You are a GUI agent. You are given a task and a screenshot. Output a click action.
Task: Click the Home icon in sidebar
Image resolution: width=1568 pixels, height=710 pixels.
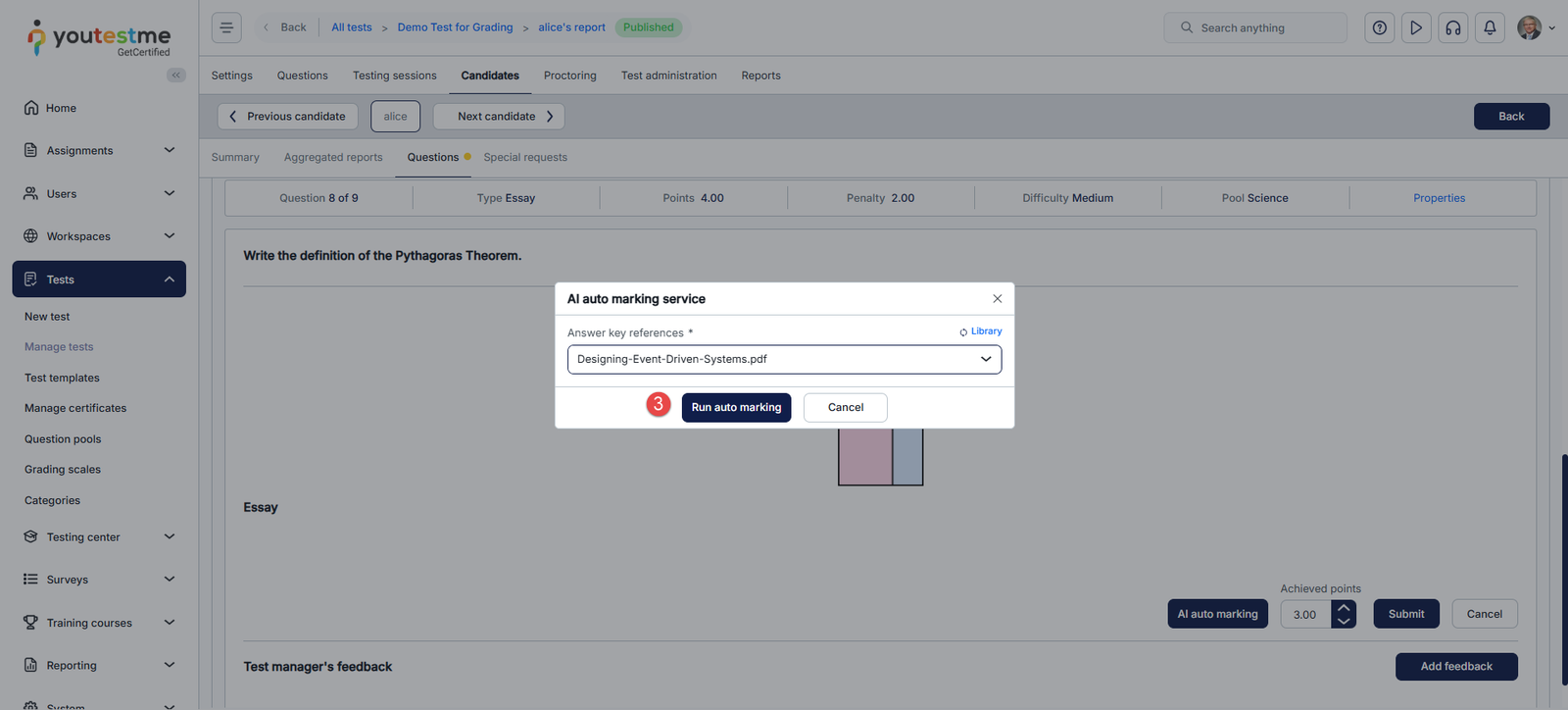(31, 108)
